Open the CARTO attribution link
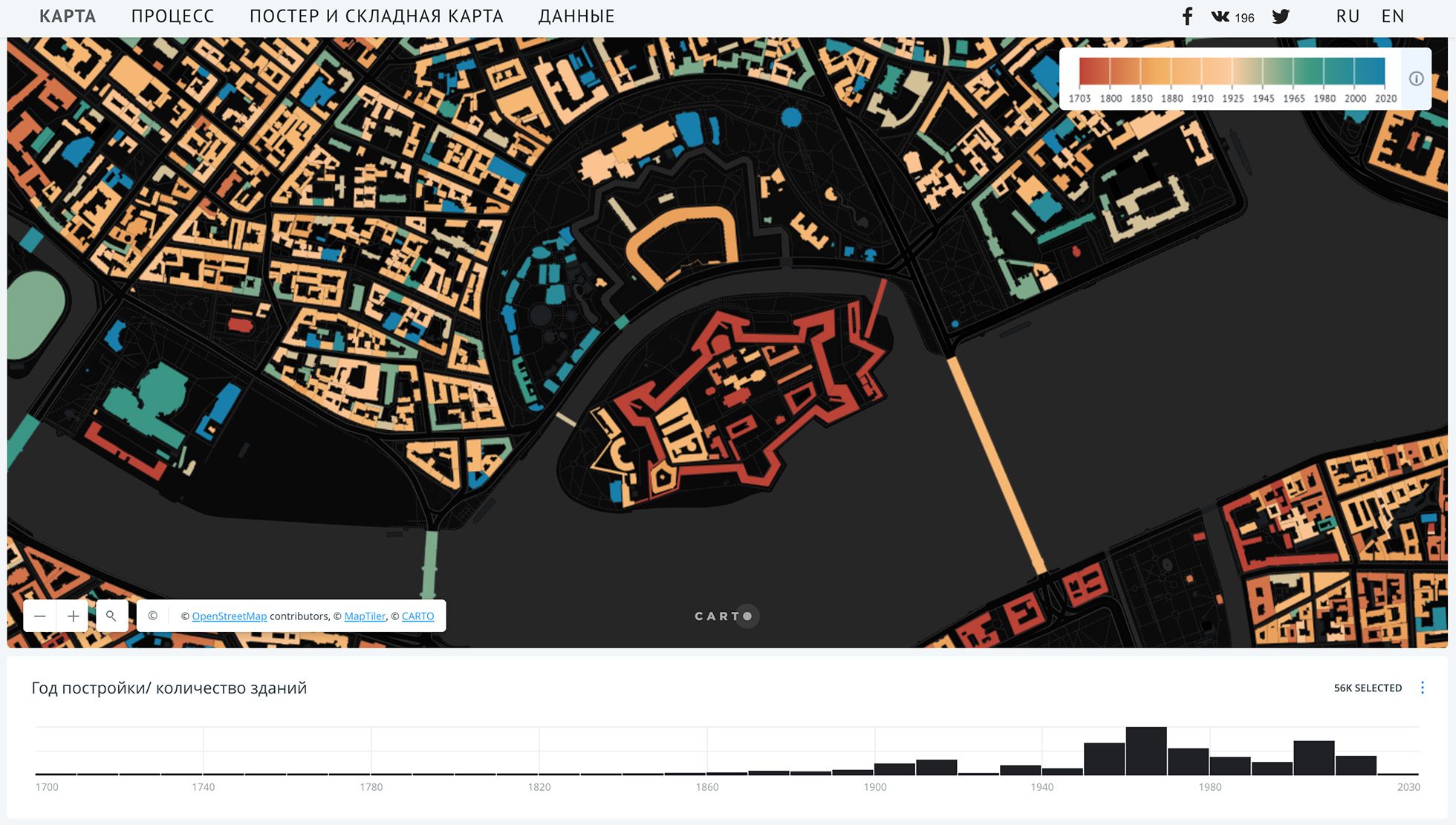 [417, 616]
